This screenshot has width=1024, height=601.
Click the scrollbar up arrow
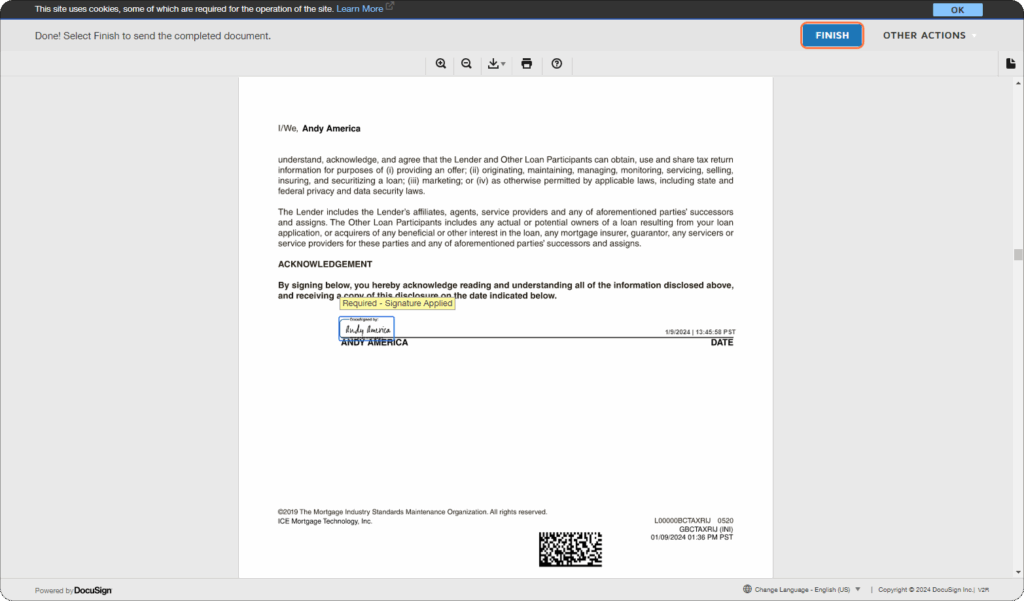[1018, 84]
